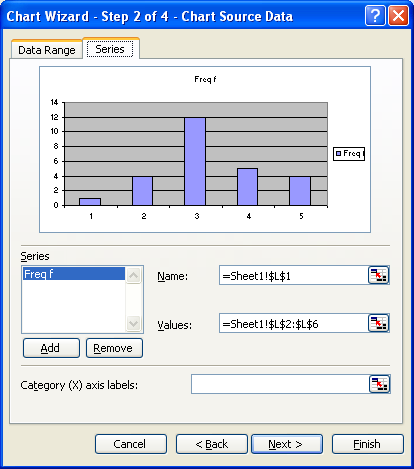Image resolution: width=414 pixels, height=469 pixels.
Task: Click the Help question mark icon
Action: pos(375,15)
